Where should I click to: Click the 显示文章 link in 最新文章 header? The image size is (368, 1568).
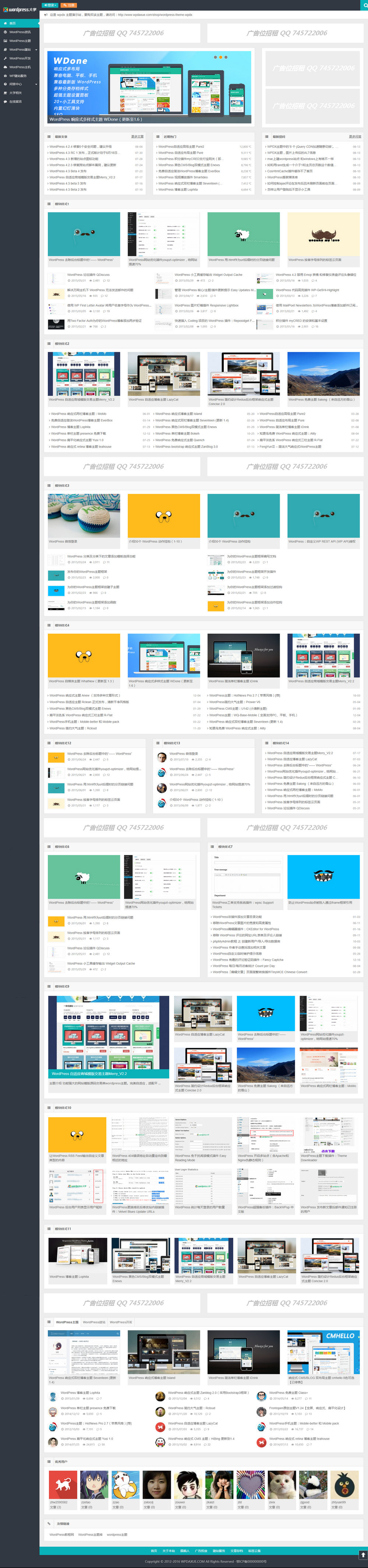coord(137,136)
